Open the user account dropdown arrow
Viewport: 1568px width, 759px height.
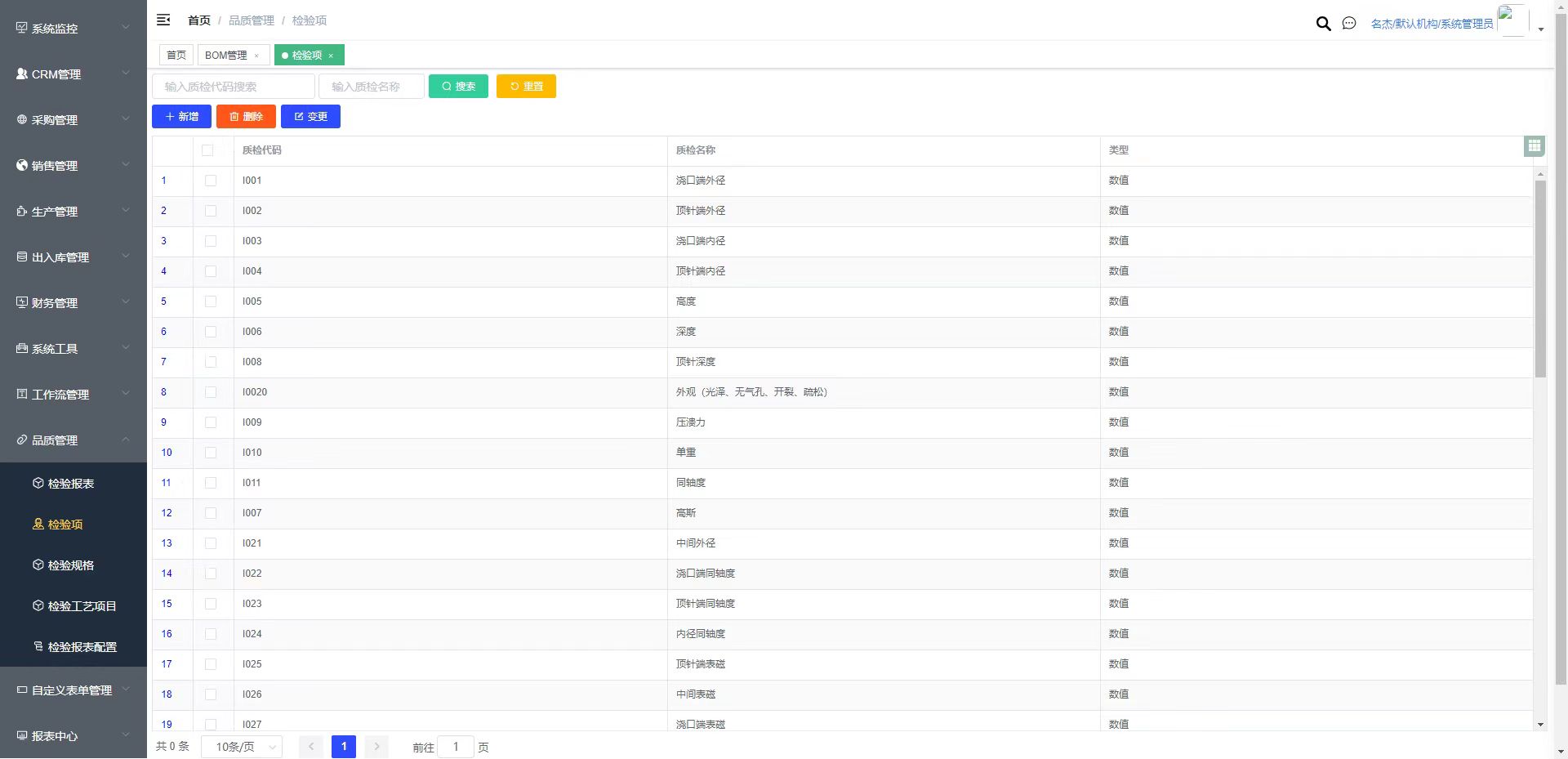[x=1541, y=29]
